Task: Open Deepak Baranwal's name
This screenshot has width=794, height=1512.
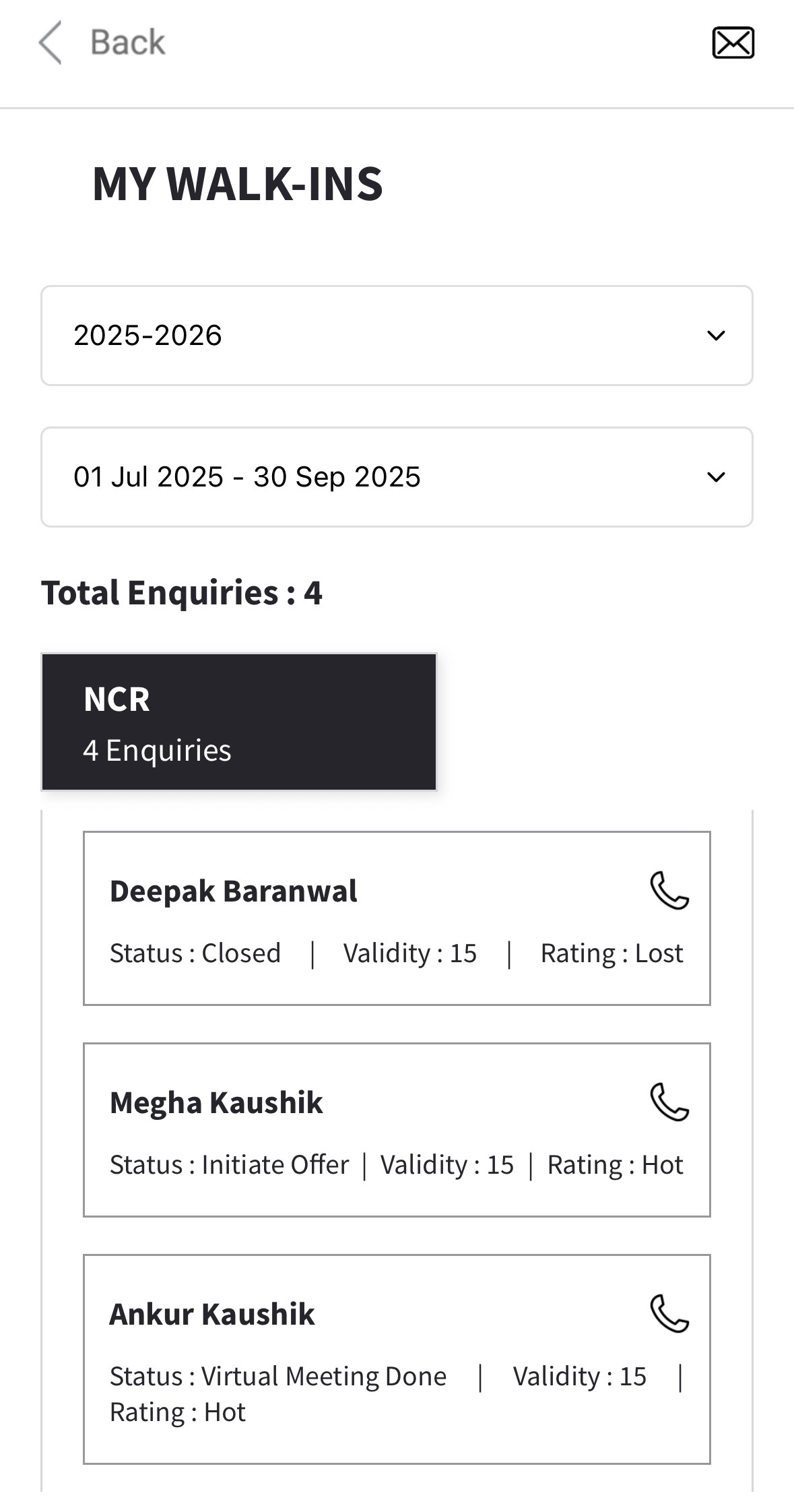Action: click(233, 891)
